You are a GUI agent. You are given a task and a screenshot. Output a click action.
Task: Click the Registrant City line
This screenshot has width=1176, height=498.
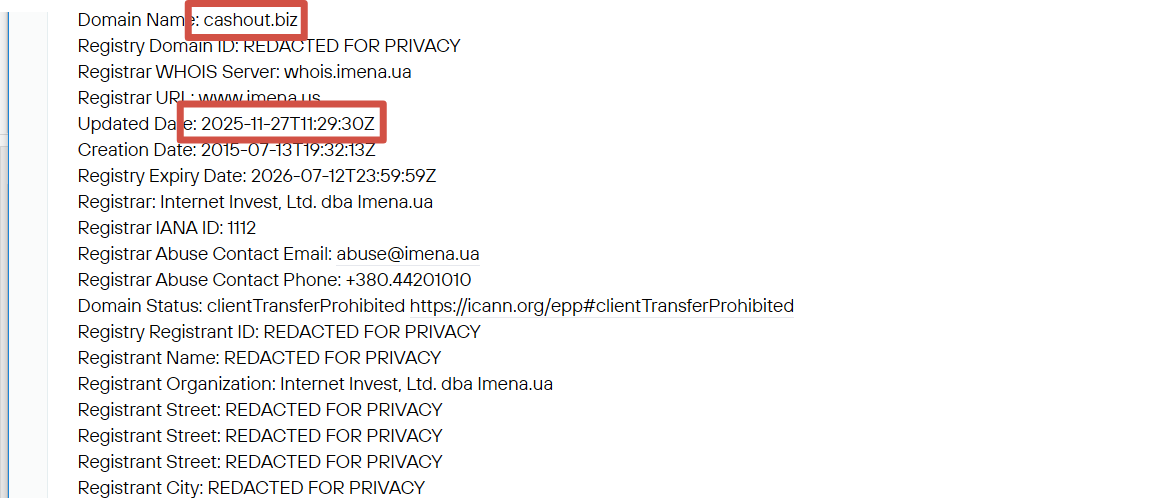pyautogui.click(x=251, y=488)
